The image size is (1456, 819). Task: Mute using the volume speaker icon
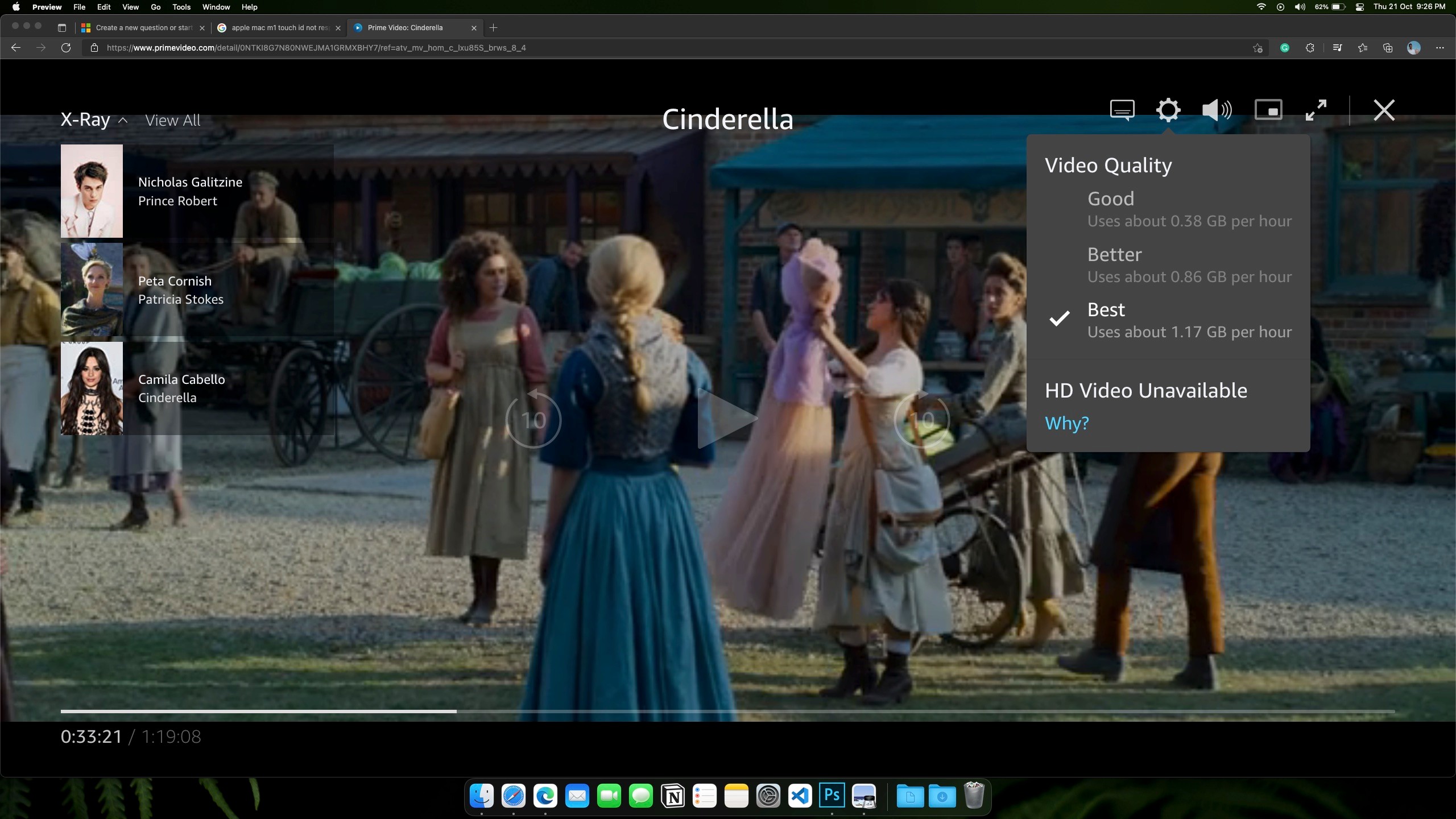click(x=1217, y=110)
